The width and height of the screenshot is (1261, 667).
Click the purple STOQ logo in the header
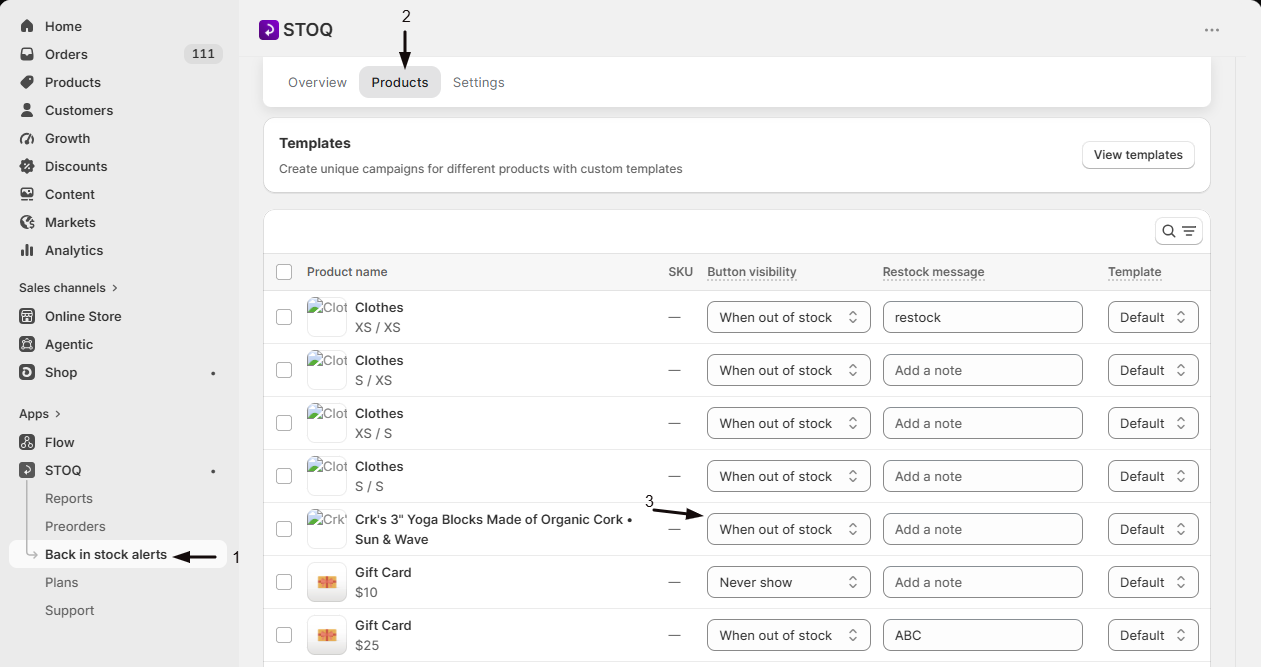[269, 30]
